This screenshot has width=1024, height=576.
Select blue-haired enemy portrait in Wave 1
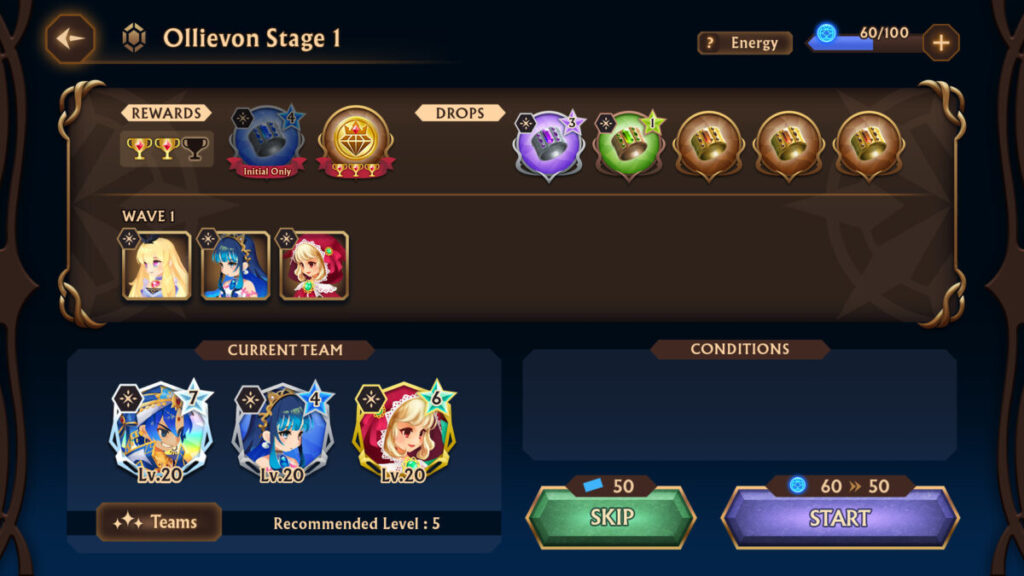pos(235,265)
